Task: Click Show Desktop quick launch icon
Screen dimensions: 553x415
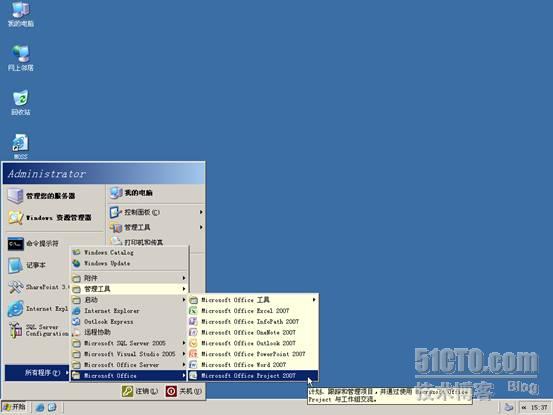Action: (52, 407)
